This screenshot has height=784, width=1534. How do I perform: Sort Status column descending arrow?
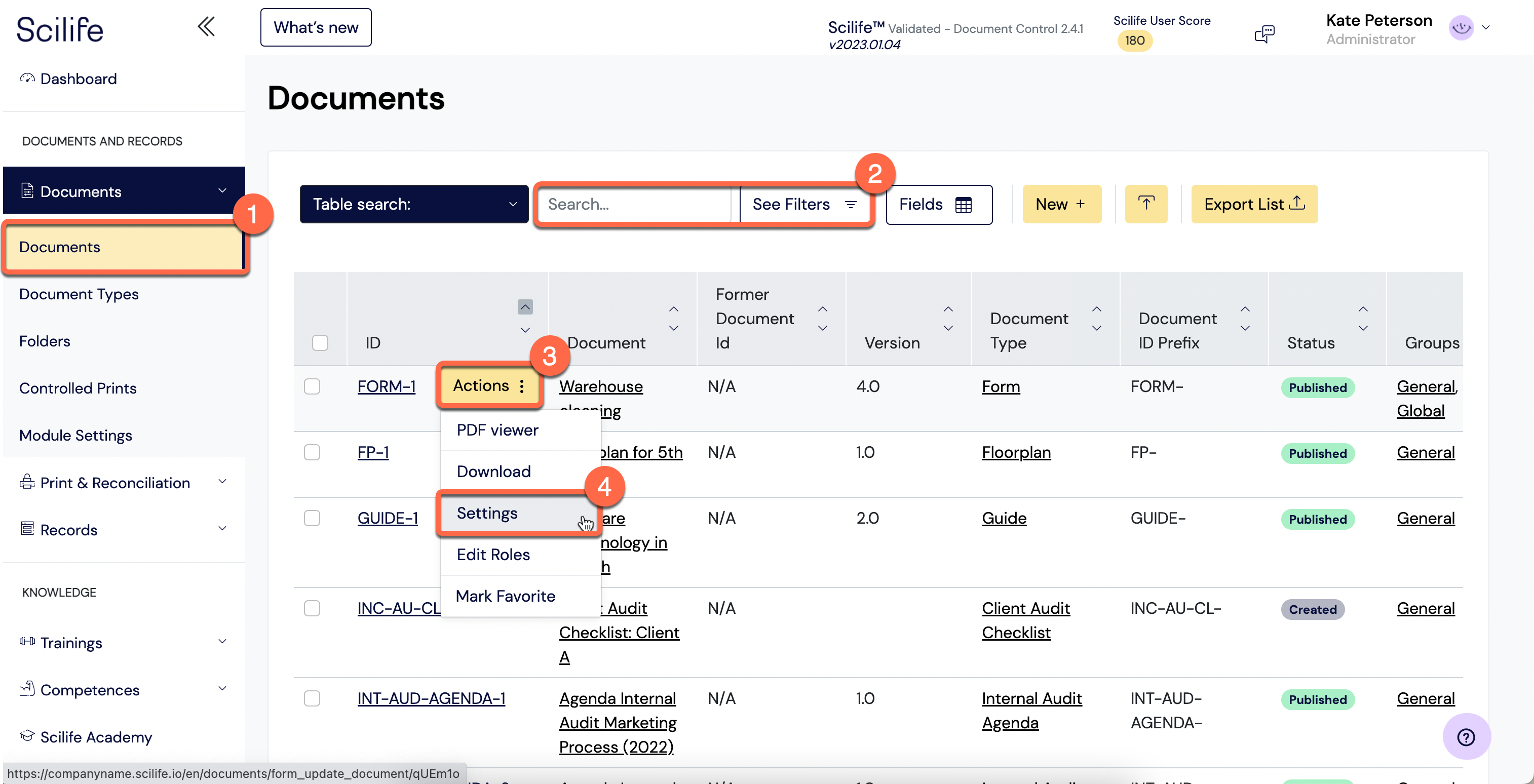point(1362,328)
